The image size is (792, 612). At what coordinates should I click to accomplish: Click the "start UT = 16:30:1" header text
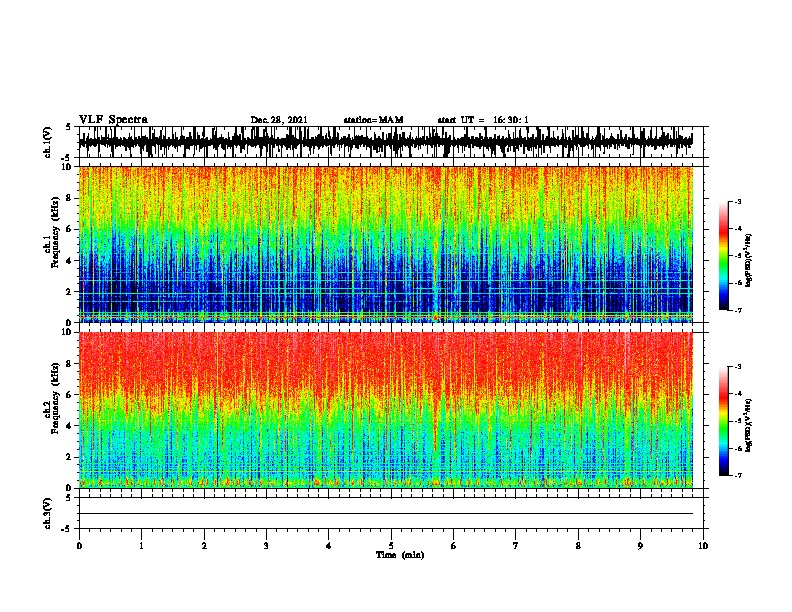click(x=483, y=120)
